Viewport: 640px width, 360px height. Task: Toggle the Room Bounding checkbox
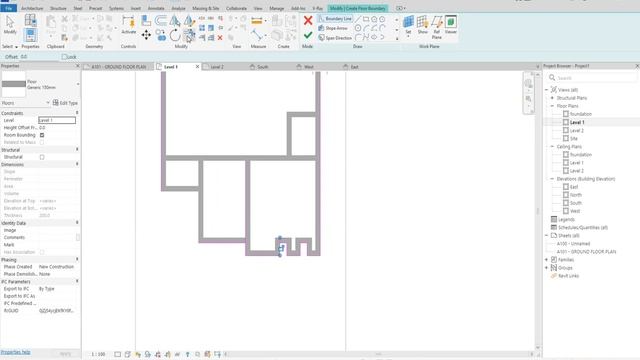[42, 135]
